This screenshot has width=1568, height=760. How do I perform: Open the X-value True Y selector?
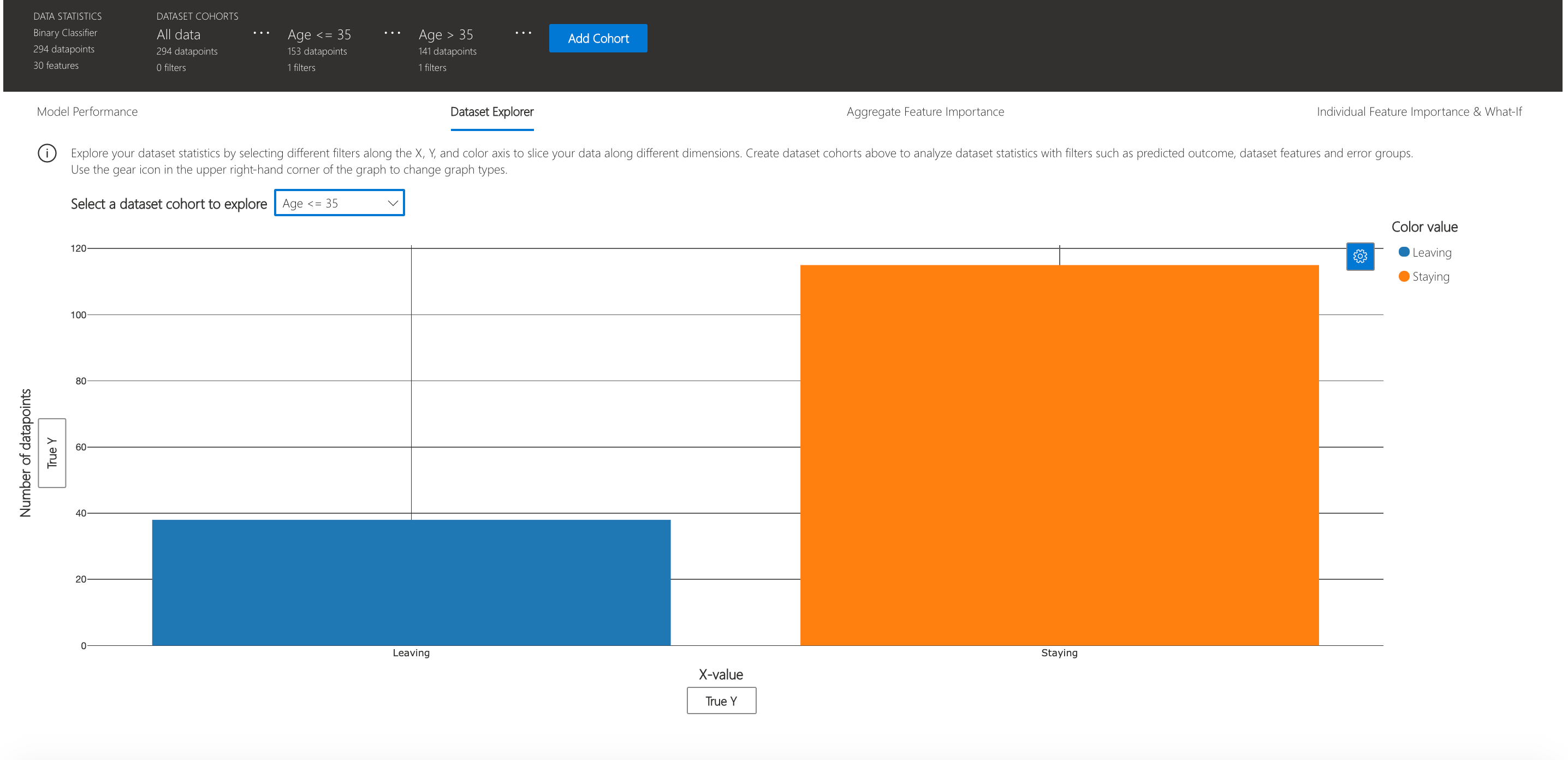click(x=721, y=701)
